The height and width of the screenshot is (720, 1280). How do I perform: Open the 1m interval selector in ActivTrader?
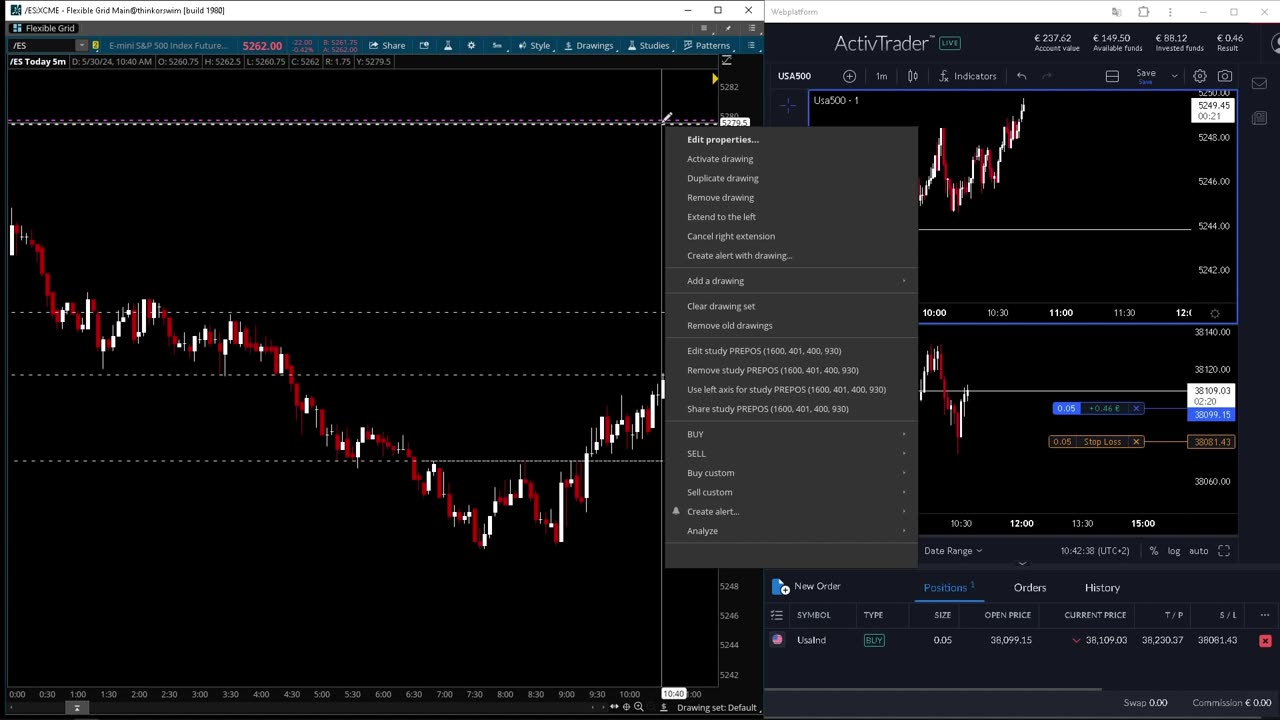pyautogui.click(x=881, y=76)
